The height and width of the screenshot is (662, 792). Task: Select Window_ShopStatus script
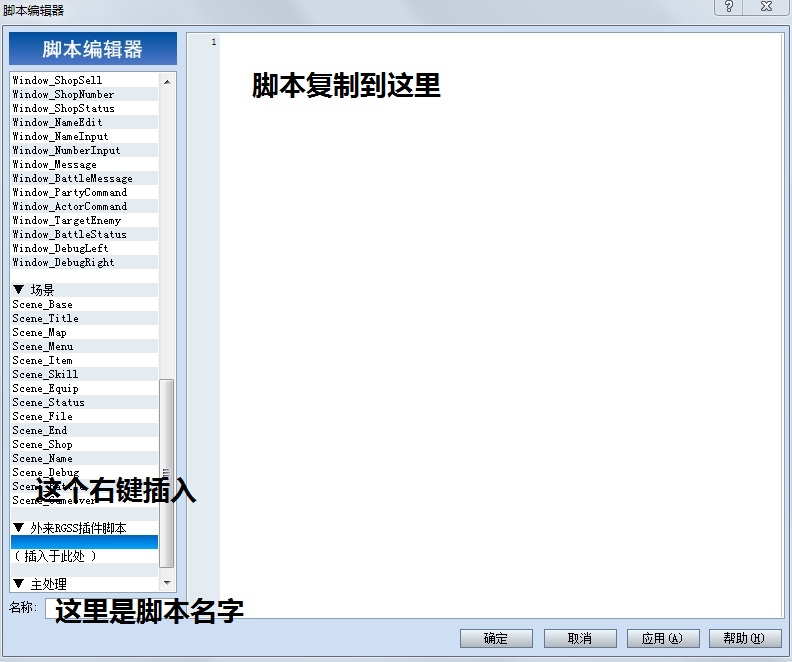84,109
